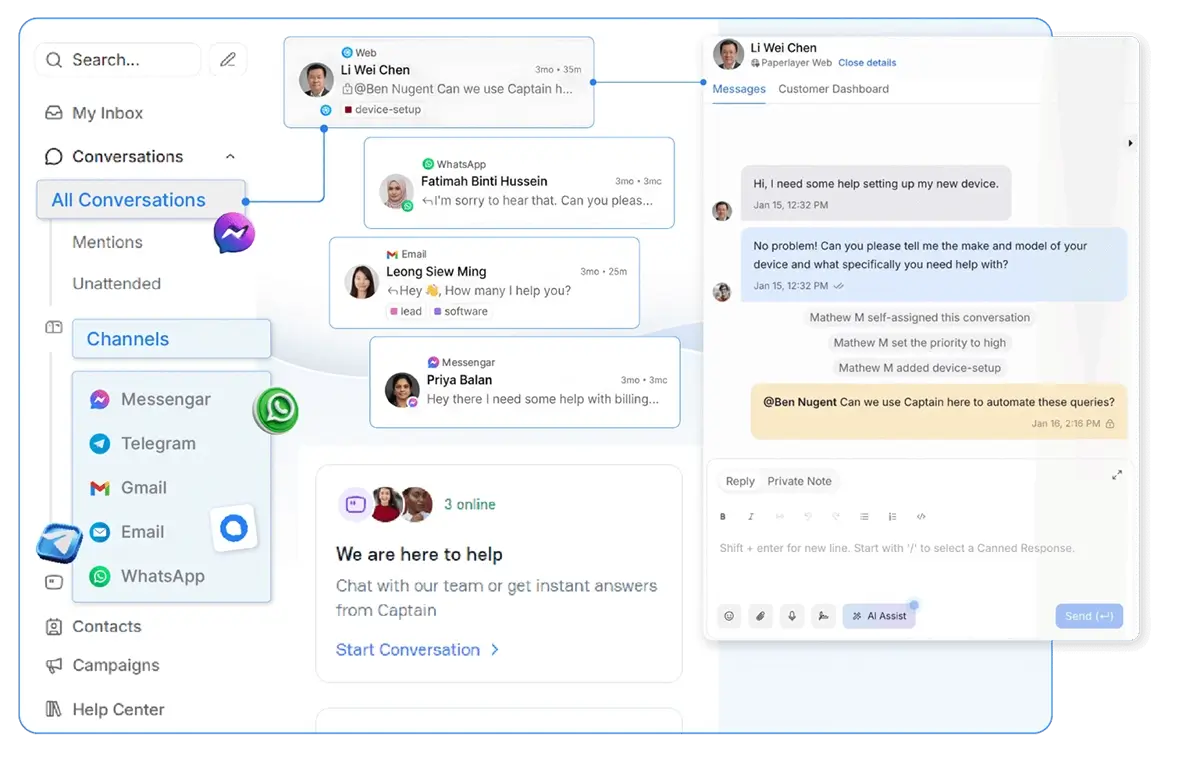Screen dimensions: 1200x769
Task: Click the redo icon in editor toolbar
Action: tap(836, 517)
